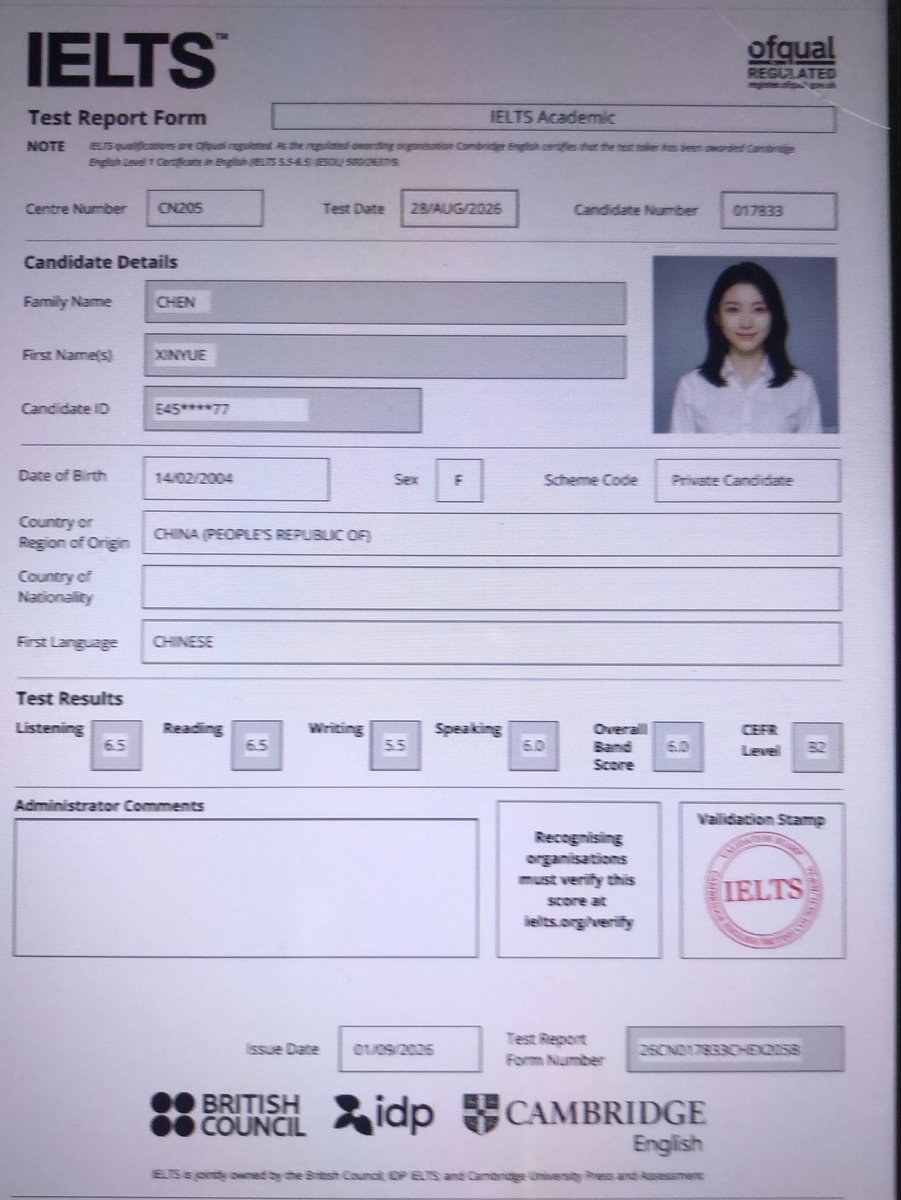
Task: Click the Sex box showing F
Action: pos(459,481)
